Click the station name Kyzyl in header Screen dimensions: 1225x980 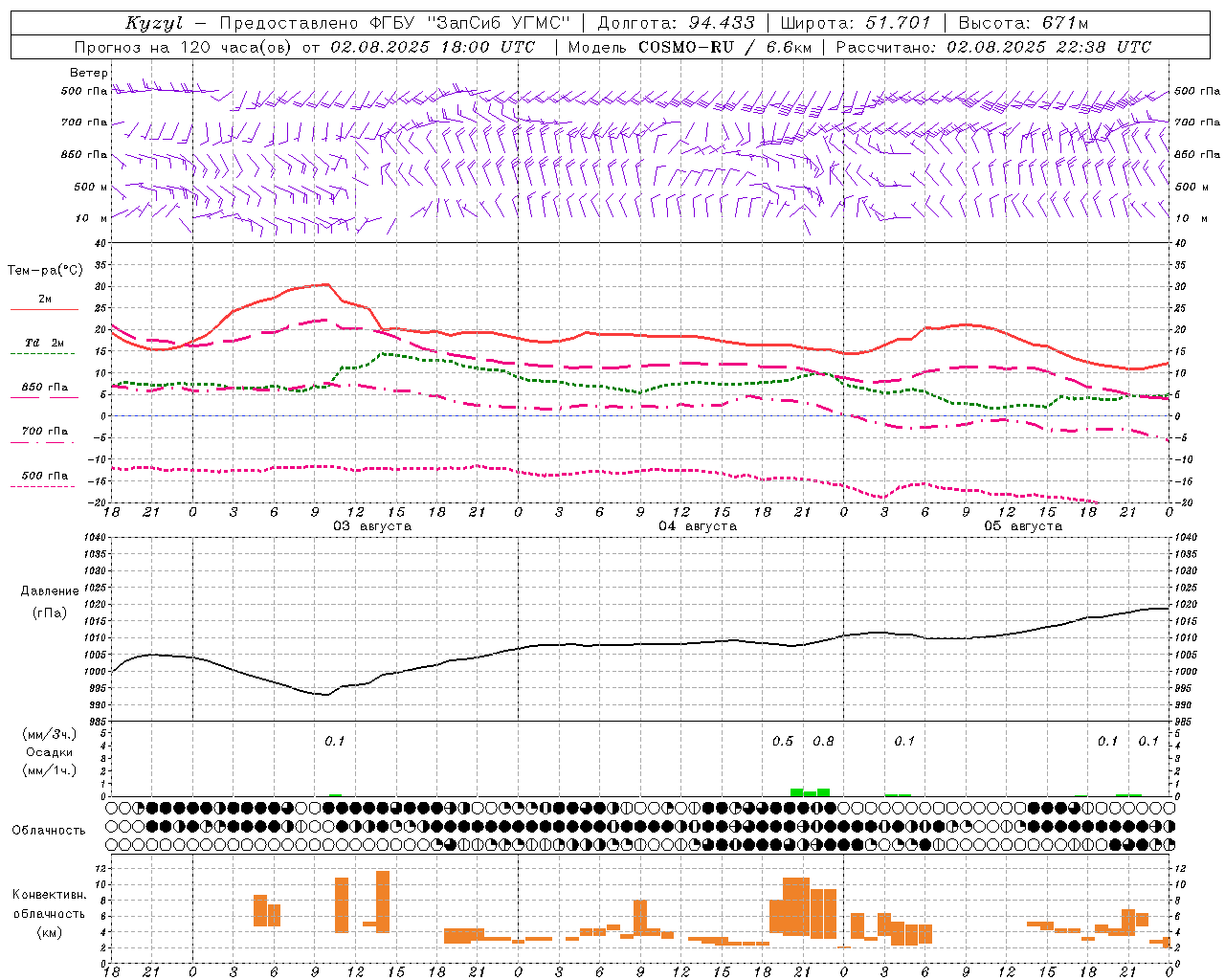[153, 23]
